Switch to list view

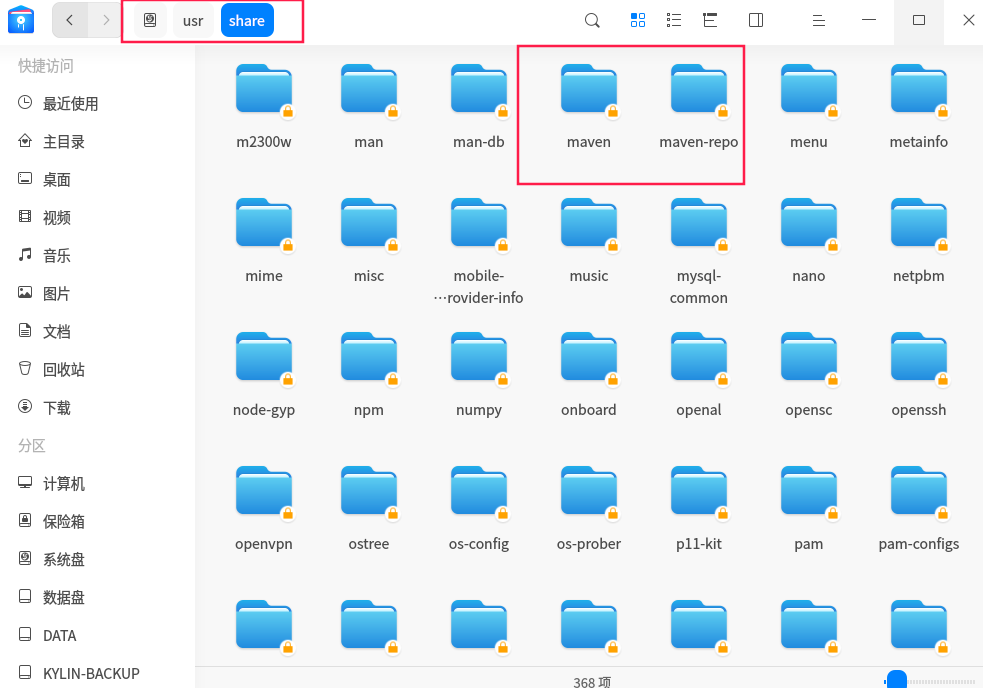point(674,20)
